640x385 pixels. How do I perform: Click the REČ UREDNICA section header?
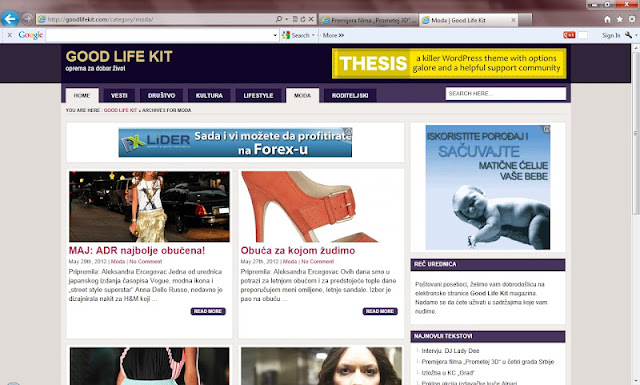(x=488, y=265)
